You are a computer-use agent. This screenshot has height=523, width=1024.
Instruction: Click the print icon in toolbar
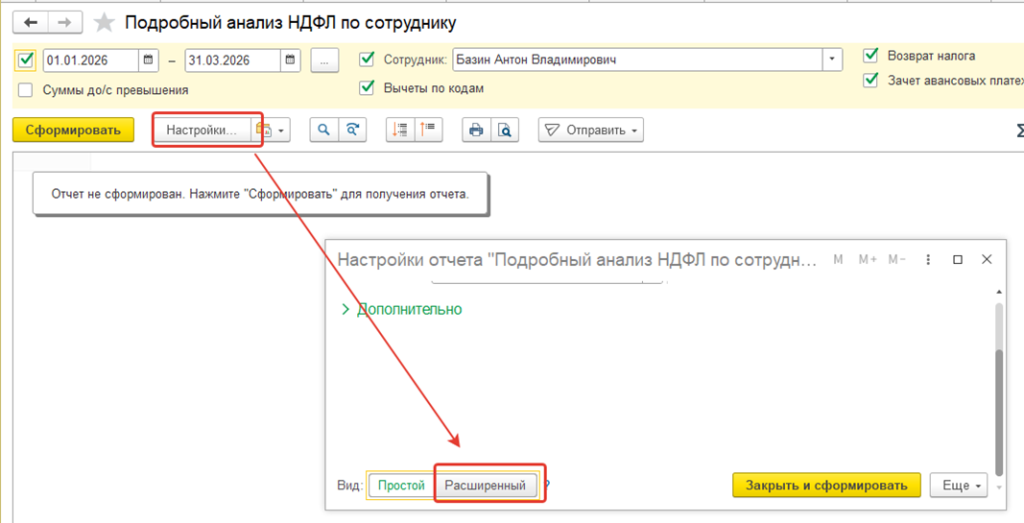pos(475,130)
